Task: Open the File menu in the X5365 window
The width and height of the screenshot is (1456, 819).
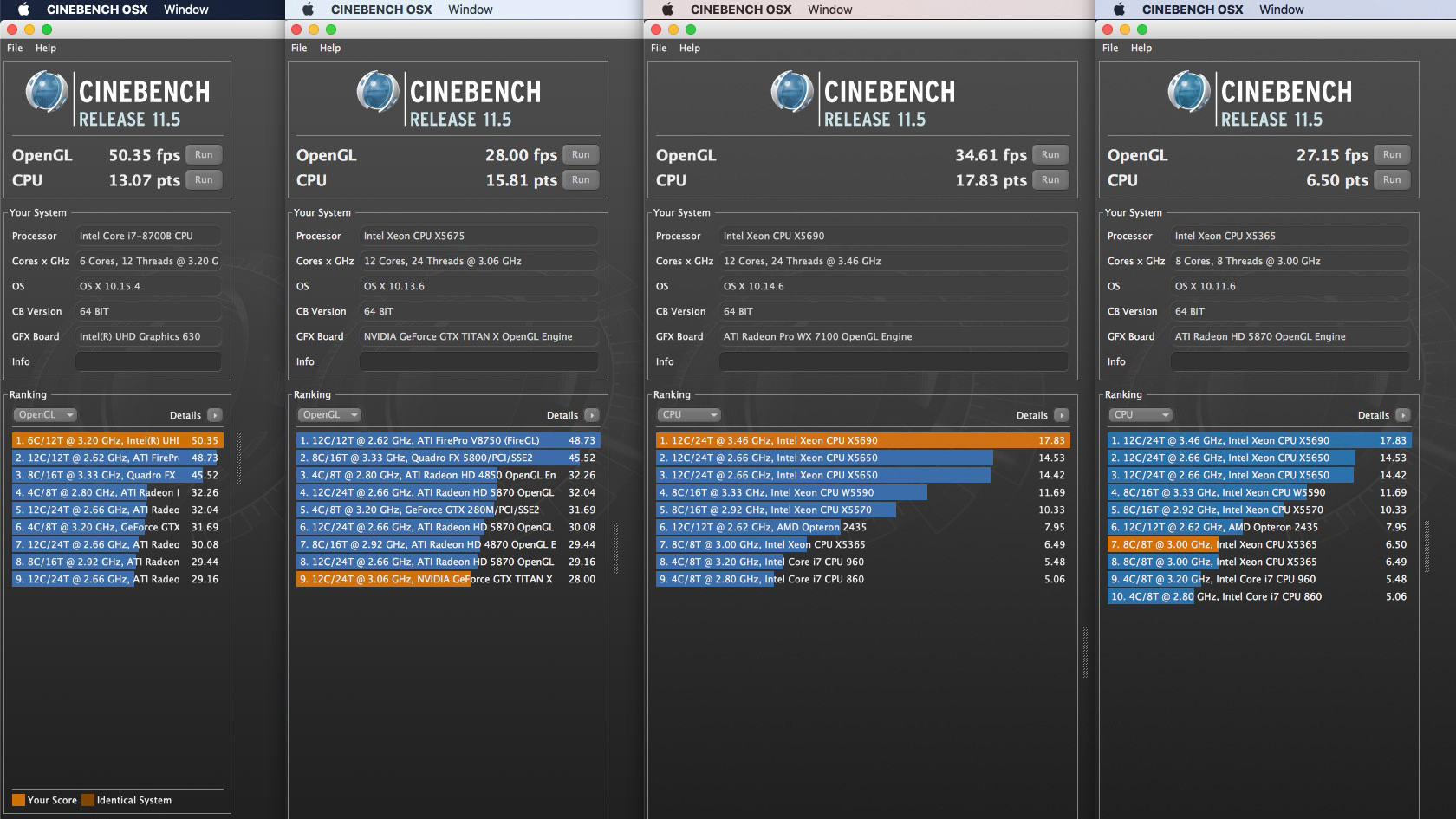Action: (1110, 49)
